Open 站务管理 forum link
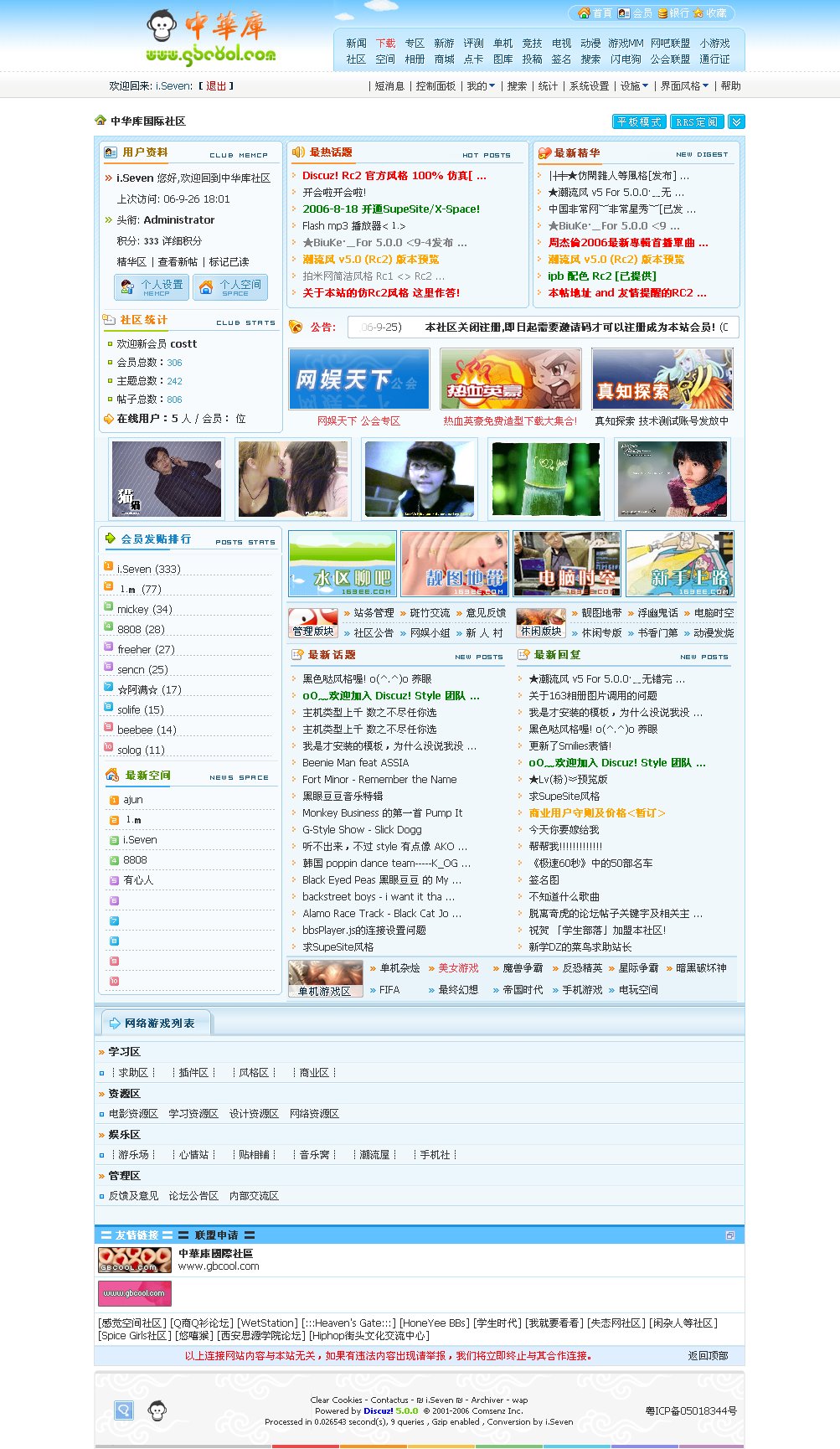The image size is (840, 1449). 374,613
